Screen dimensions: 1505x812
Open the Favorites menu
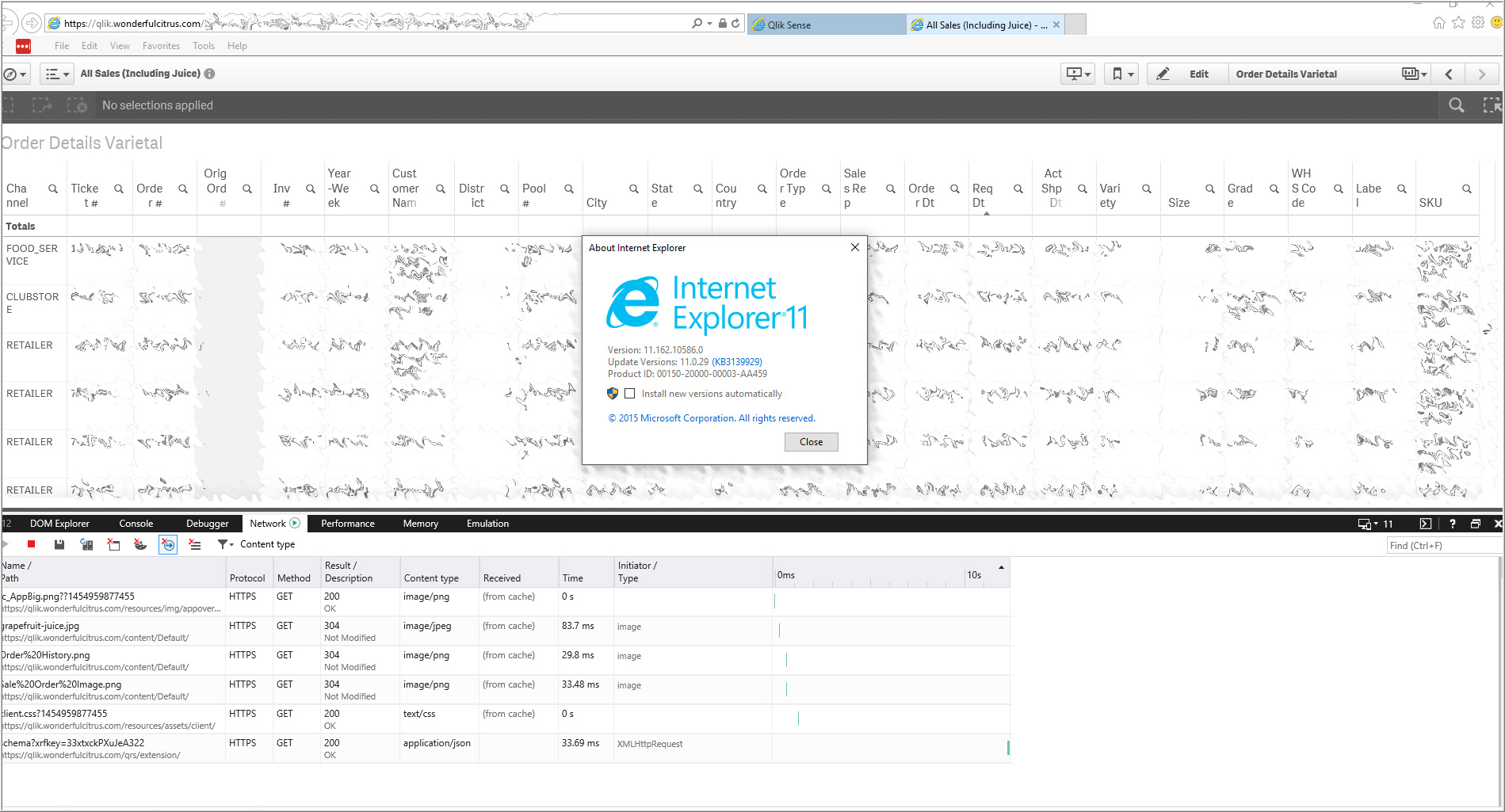coord(161,46)
